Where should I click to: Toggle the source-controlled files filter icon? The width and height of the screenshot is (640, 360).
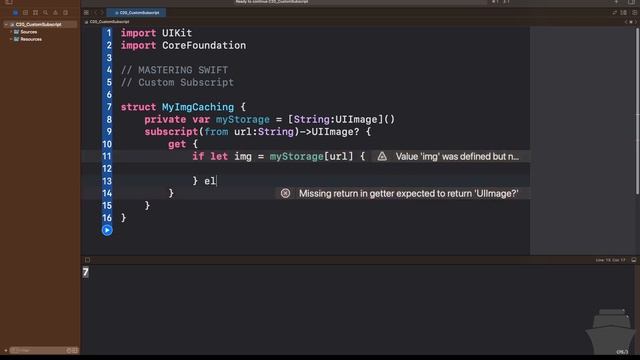pos(75,350)
